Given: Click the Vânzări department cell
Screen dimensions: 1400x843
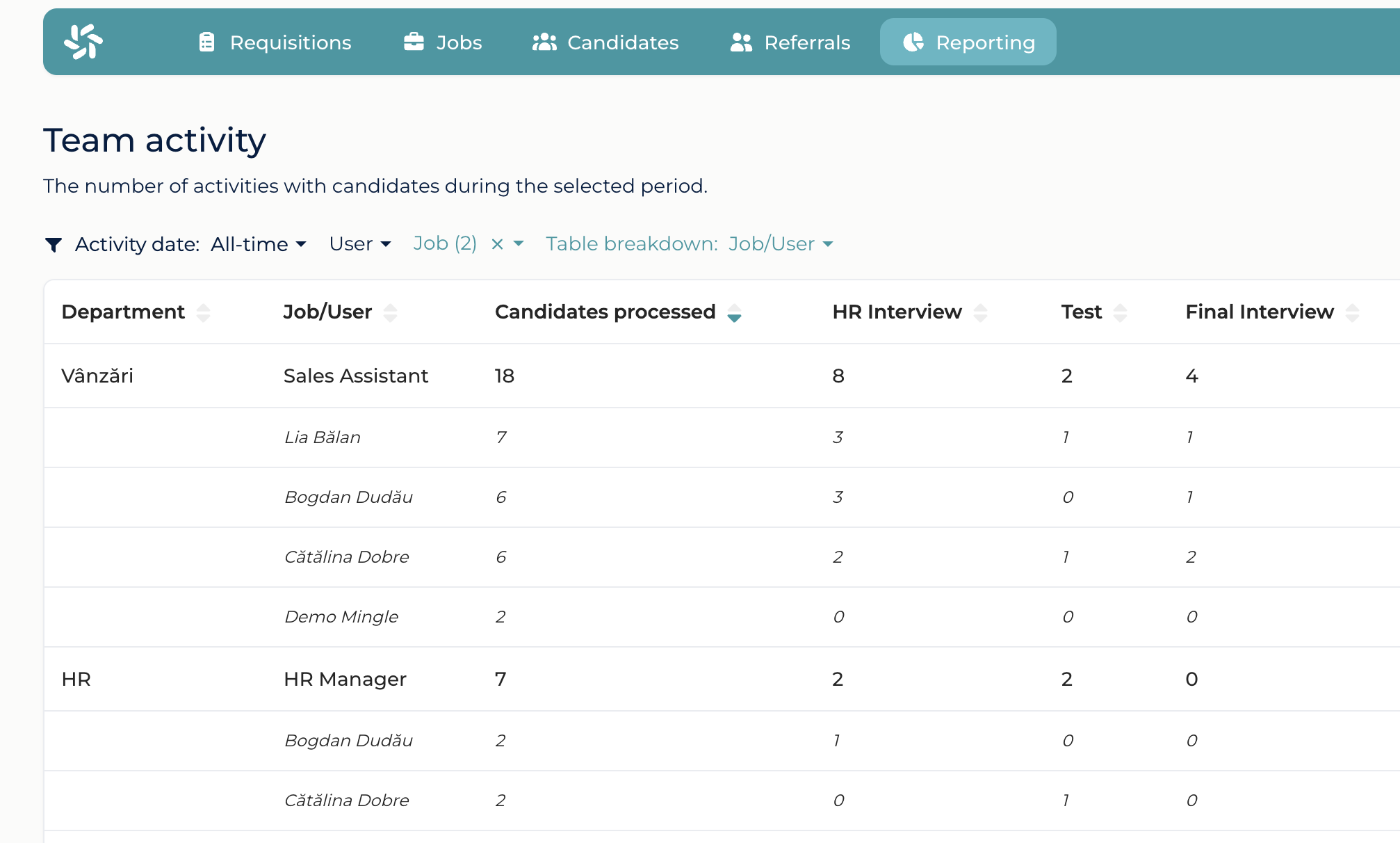Looking at the screenshot, I should coord(97,376).
